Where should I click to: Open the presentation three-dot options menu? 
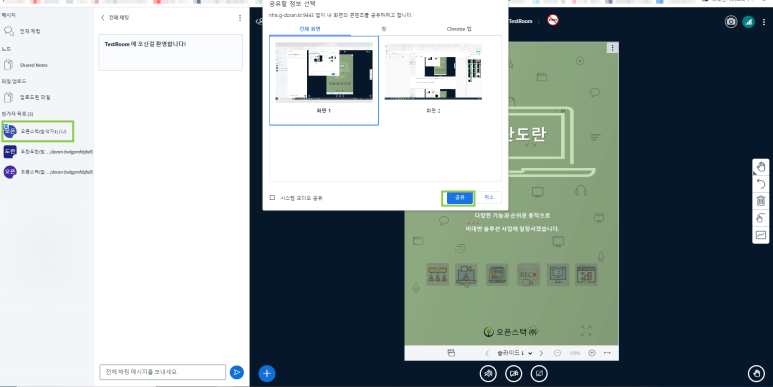click(612, 48)
